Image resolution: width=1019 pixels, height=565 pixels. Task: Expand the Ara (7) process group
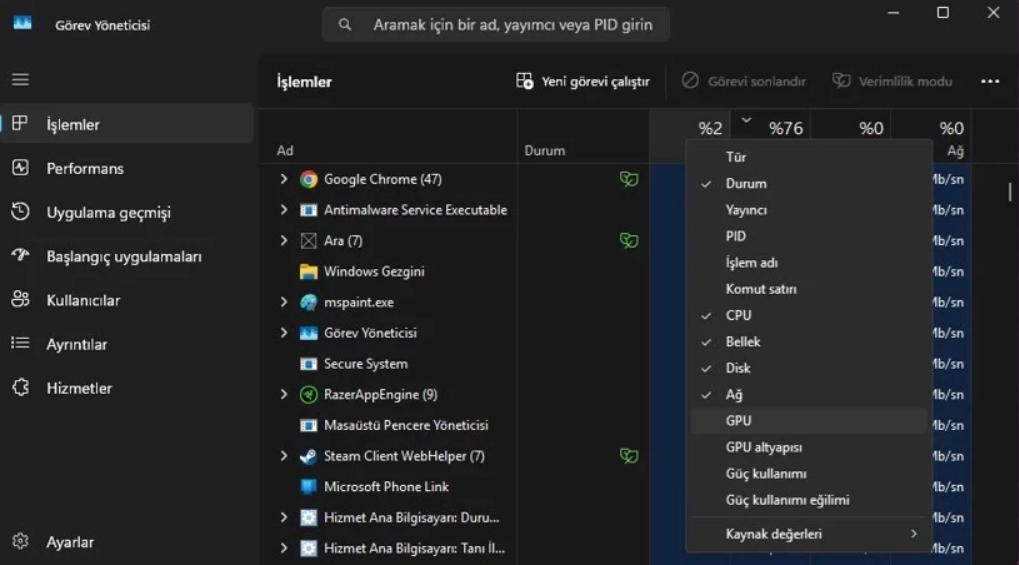coord(283,241)
